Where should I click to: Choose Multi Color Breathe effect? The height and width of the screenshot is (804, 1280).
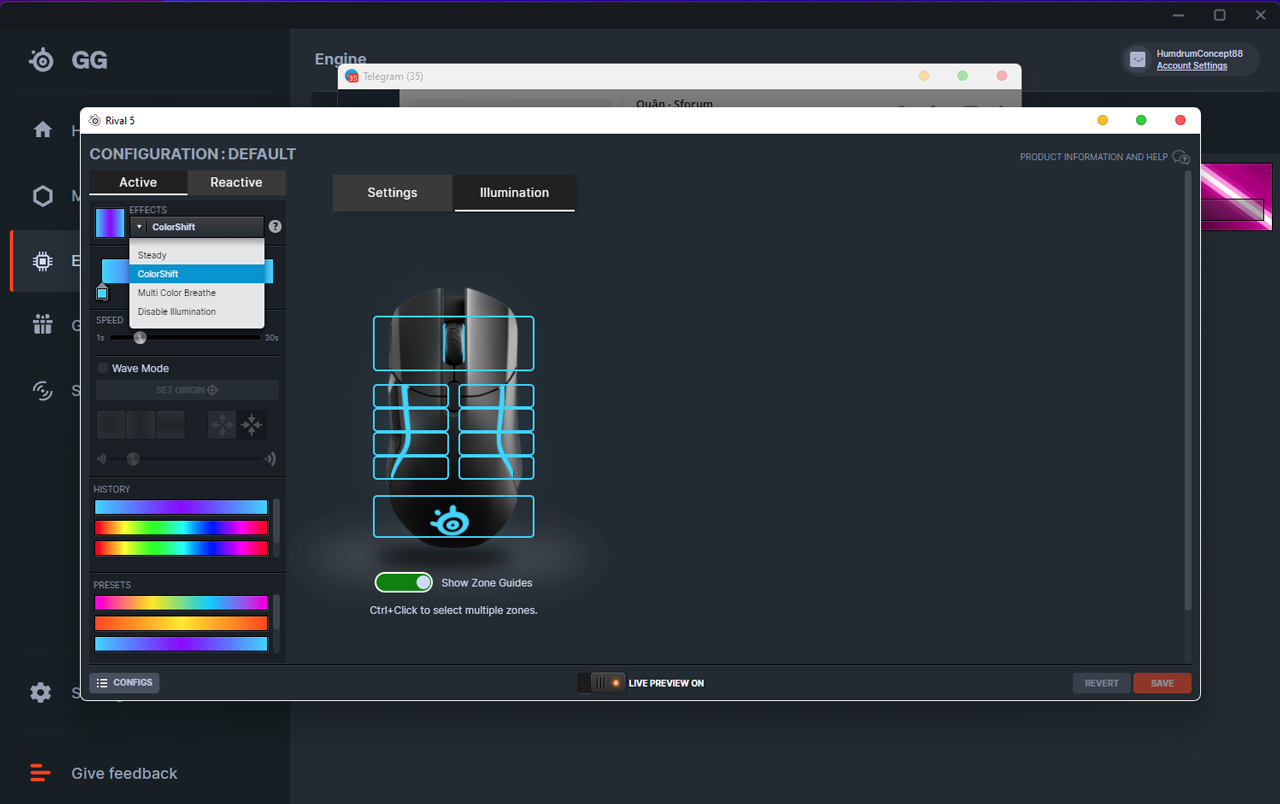coord(197,293)
